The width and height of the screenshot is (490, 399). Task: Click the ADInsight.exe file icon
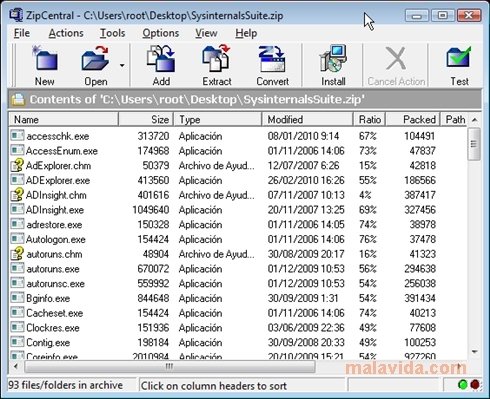[17, 209]
